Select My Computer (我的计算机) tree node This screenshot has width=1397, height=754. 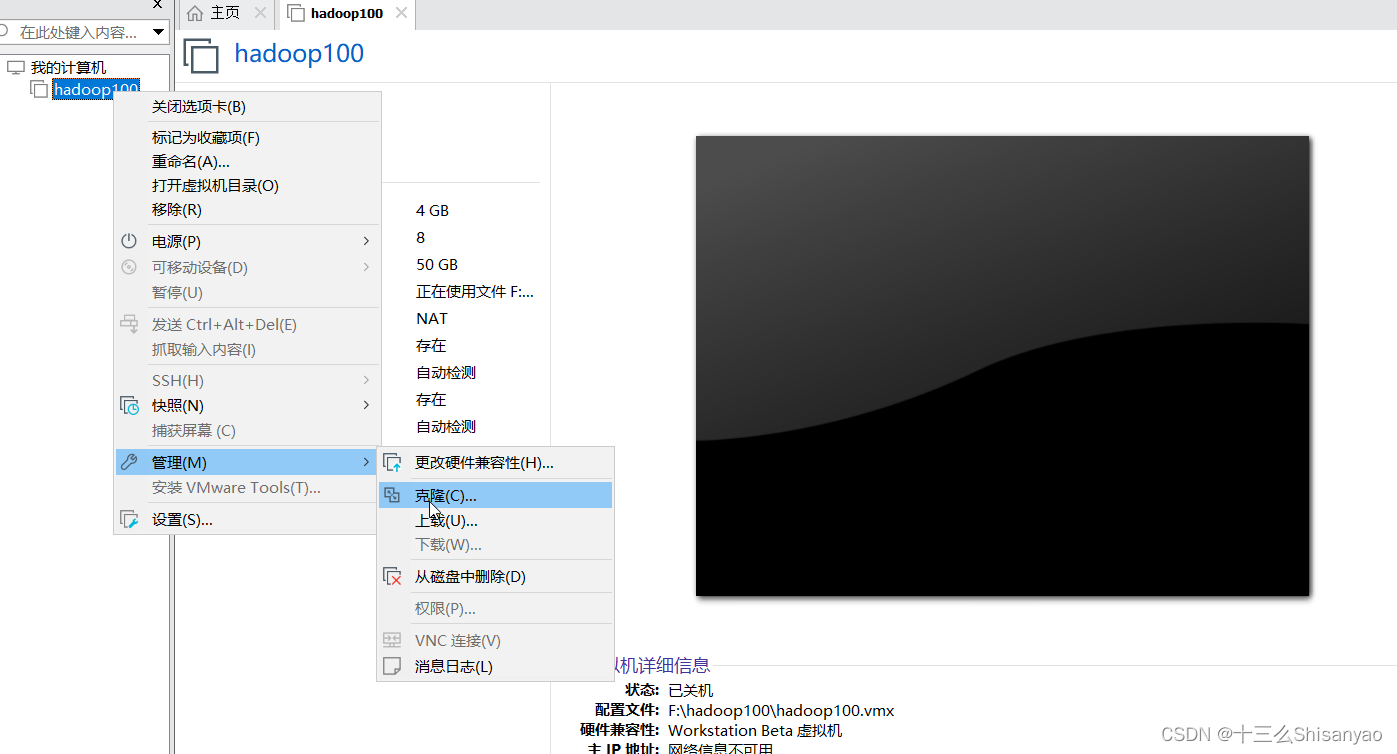[x=68, y=68]
